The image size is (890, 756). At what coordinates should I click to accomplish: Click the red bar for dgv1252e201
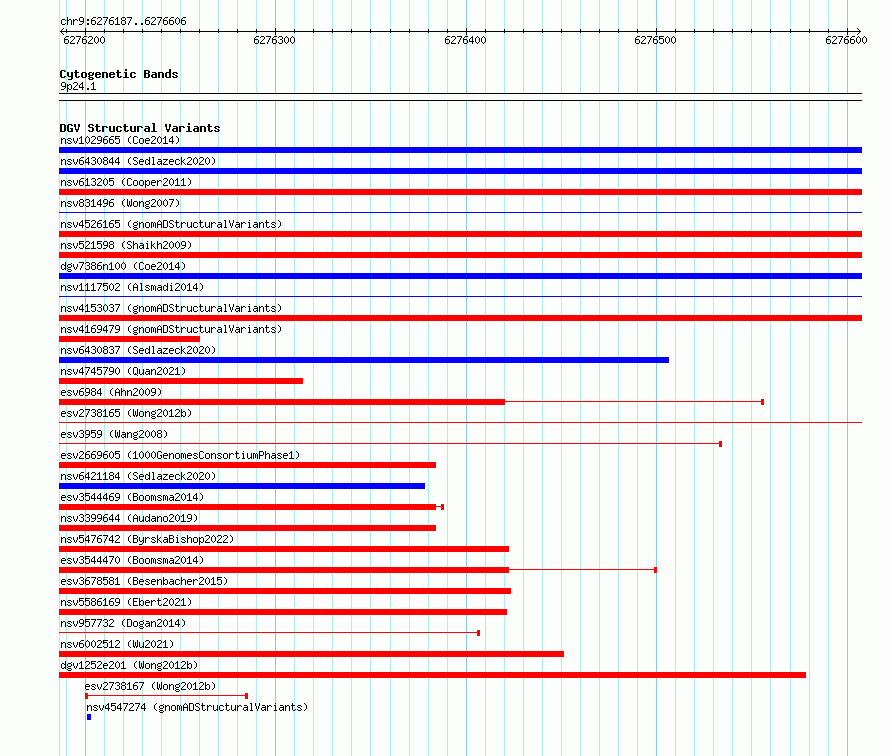(x=433, y=675)
